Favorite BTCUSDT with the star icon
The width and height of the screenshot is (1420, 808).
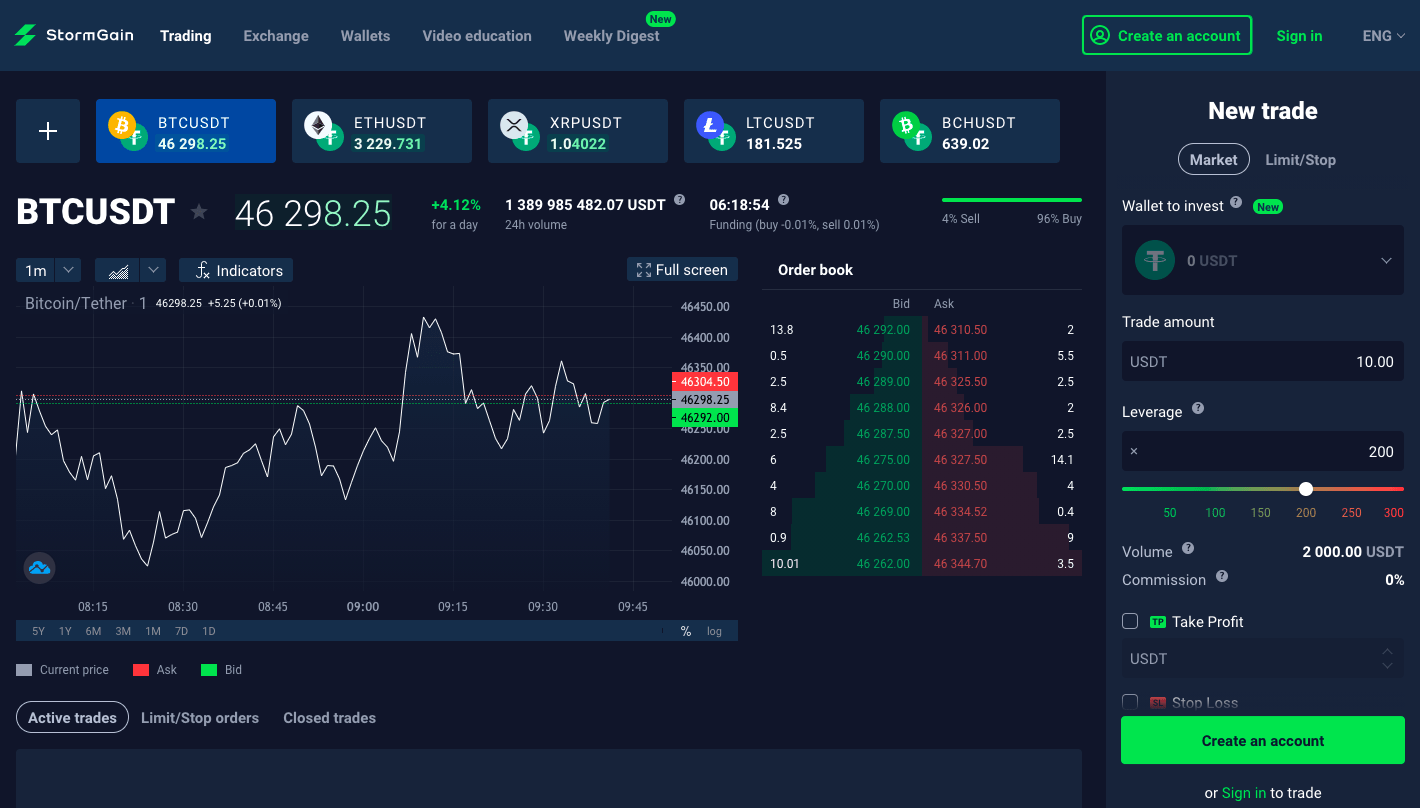[x=199, y=212]
